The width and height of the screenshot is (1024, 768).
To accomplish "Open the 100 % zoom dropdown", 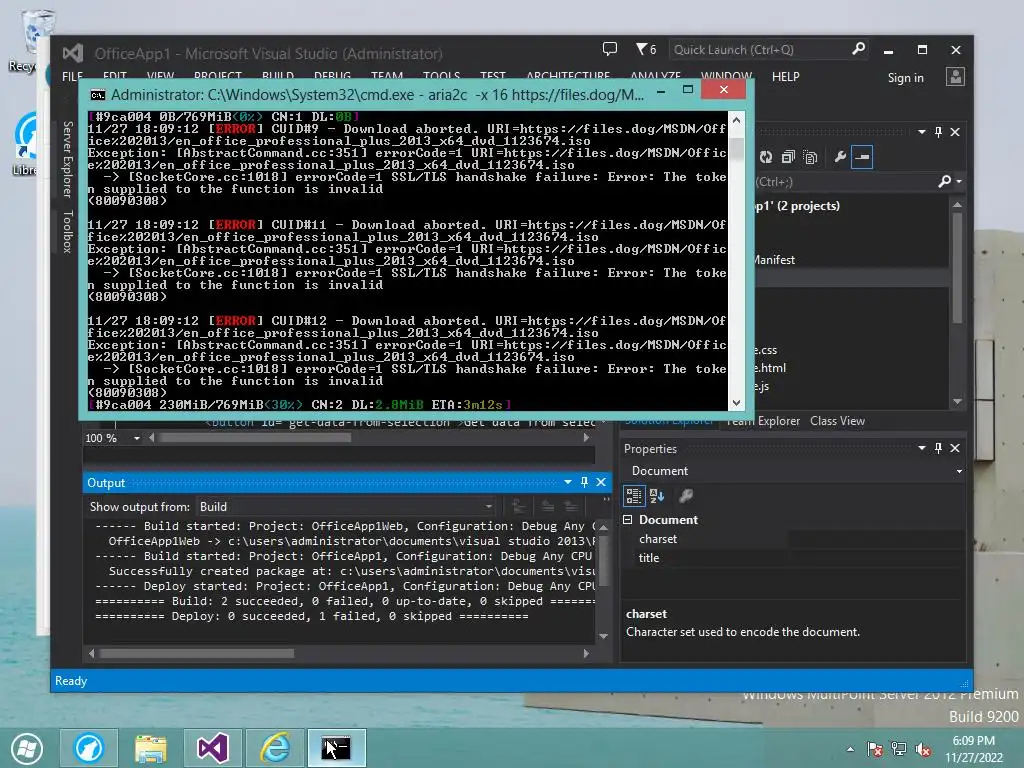I will pos(136,438).
